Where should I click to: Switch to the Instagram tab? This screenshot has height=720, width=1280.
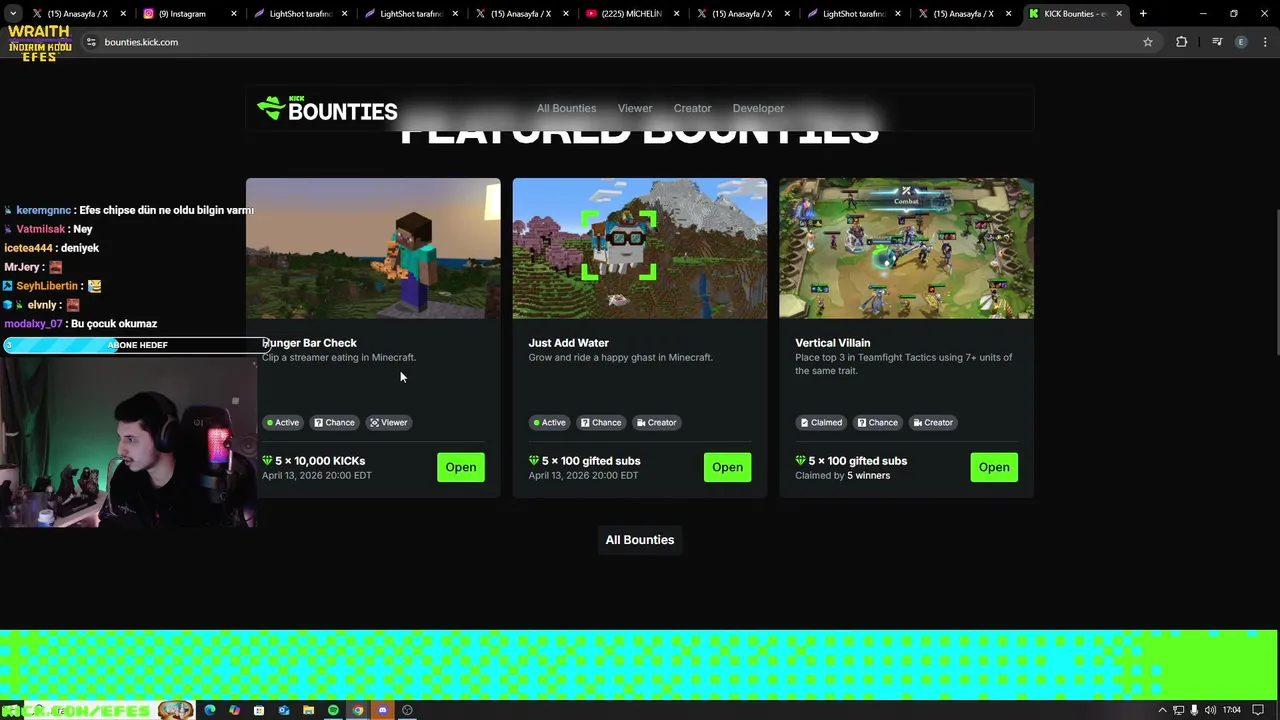[x=190, y=14]
